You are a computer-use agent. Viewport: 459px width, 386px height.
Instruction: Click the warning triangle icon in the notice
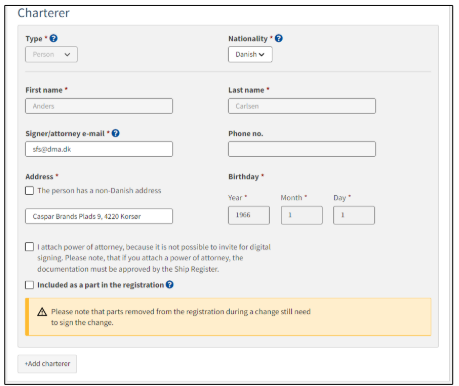coord(42,312)
